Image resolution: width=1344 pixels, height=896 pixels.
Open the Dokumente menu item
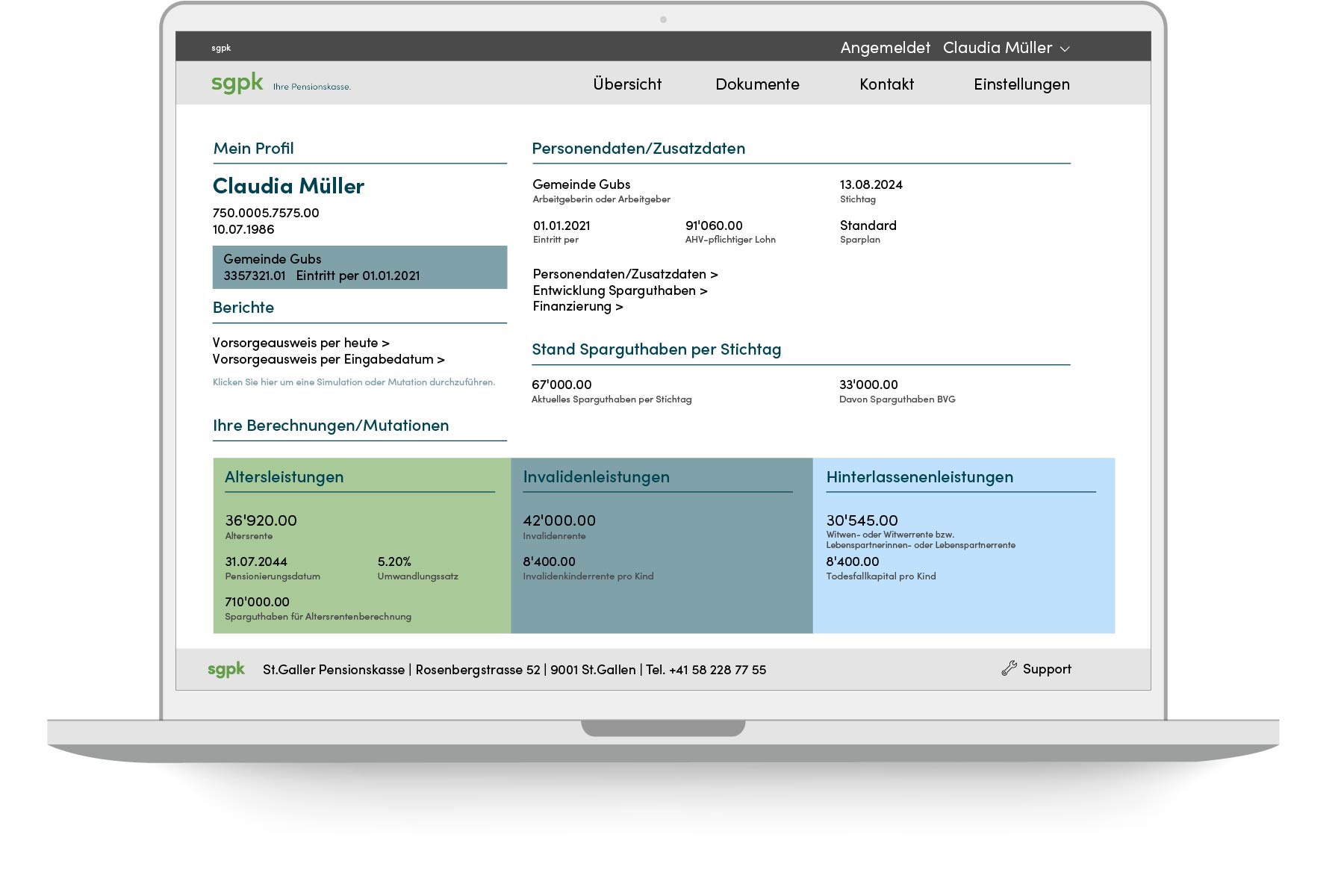pos(757,84)
